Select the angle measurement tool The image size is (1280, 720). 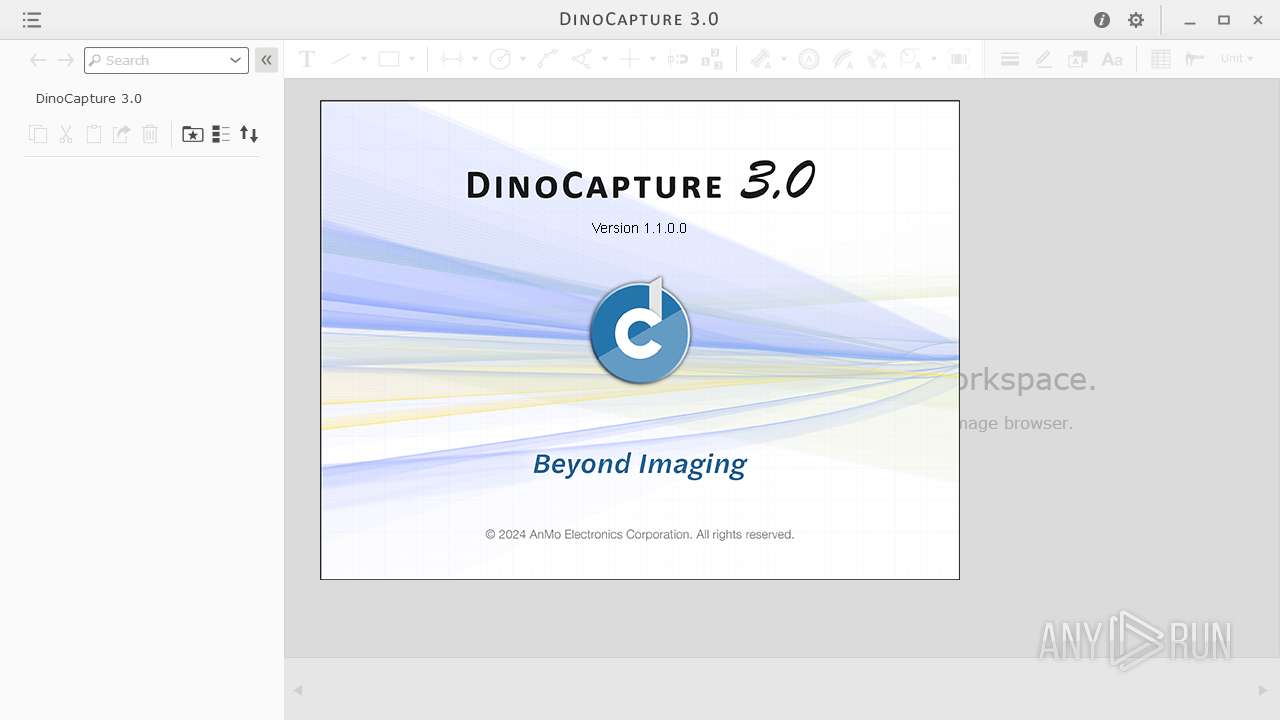click(581, 59)
